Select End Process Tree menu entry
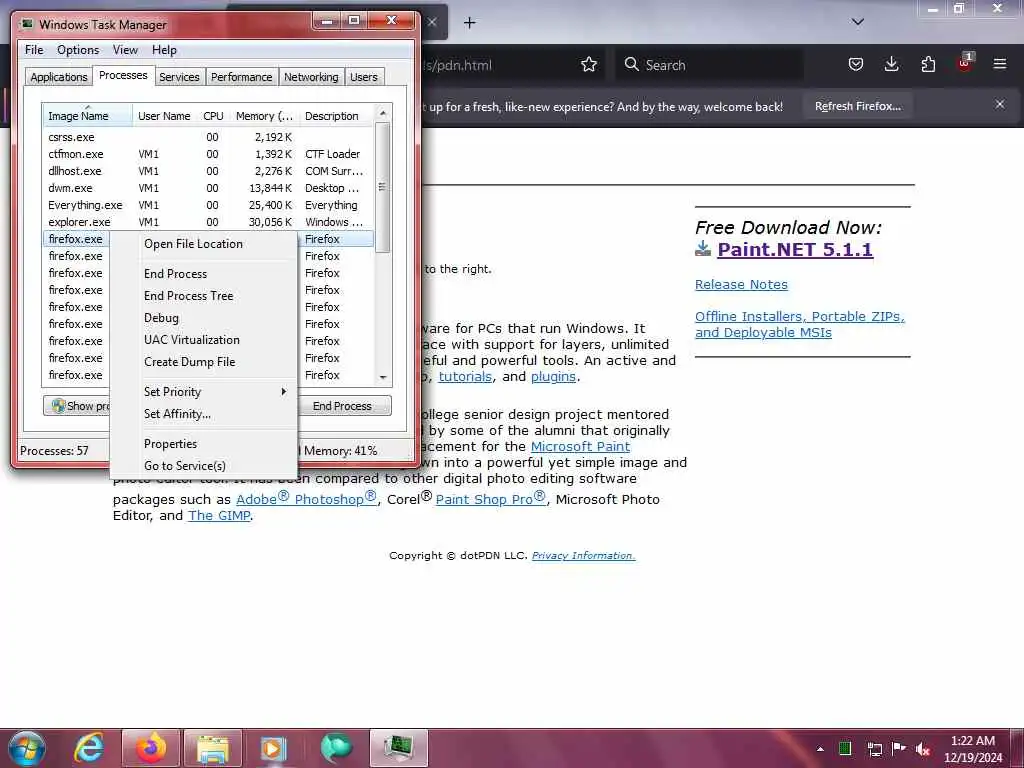The height and width of the screenshot is (768, 1024). [204, 296]
